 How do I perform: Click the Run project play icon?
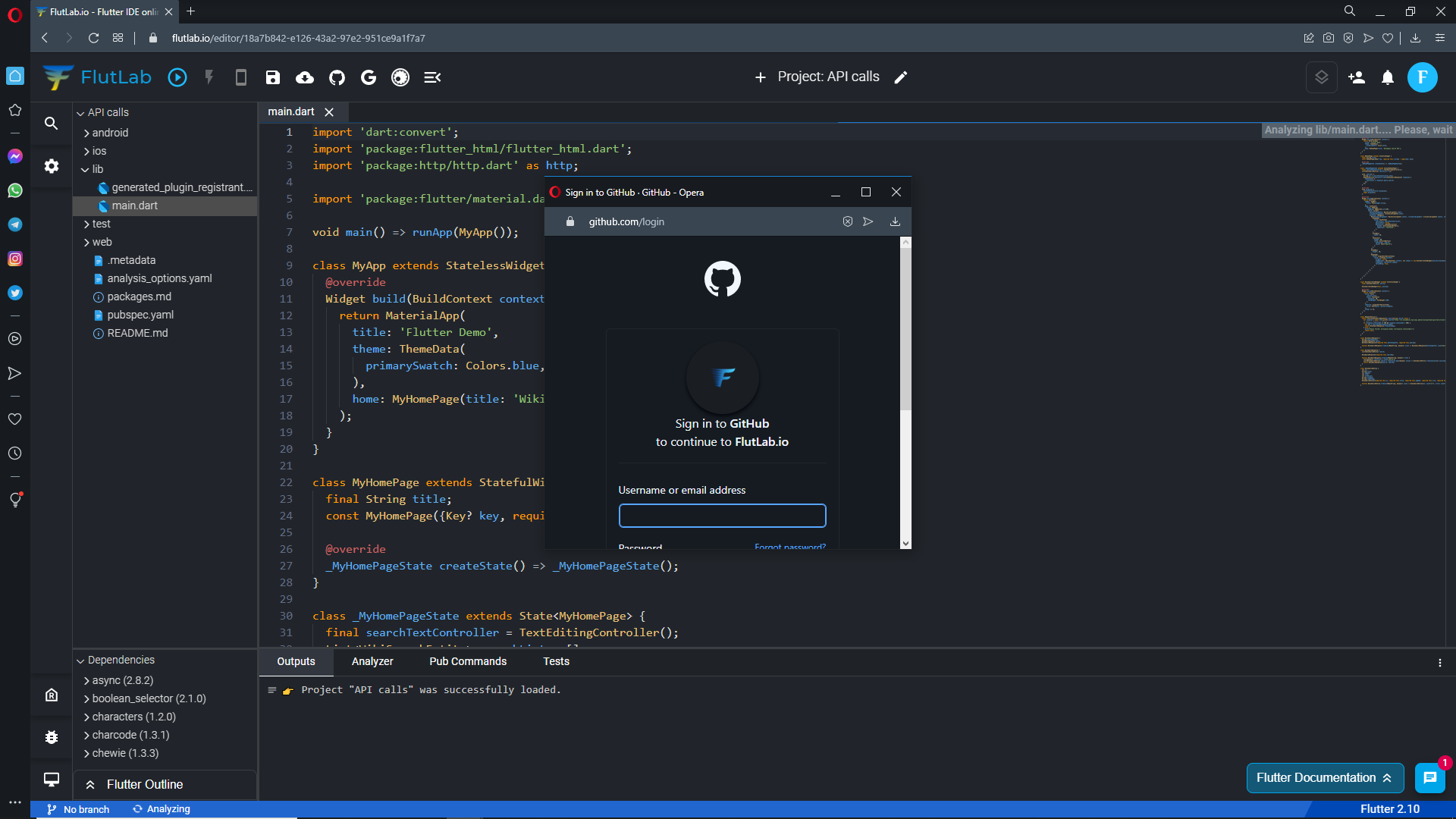(x=177, y=77)
